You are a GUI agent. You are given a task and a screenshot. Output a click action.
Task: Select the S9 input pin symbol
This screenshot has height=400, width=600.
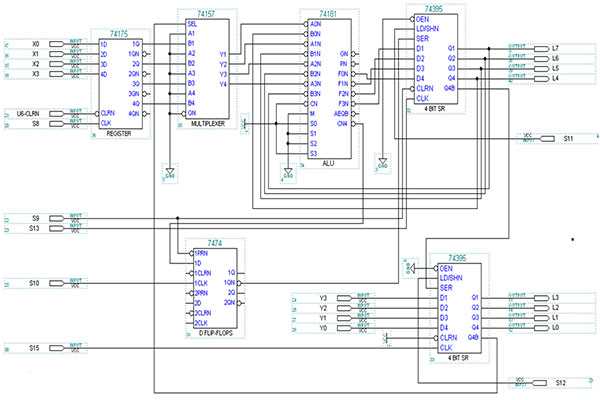57,219
